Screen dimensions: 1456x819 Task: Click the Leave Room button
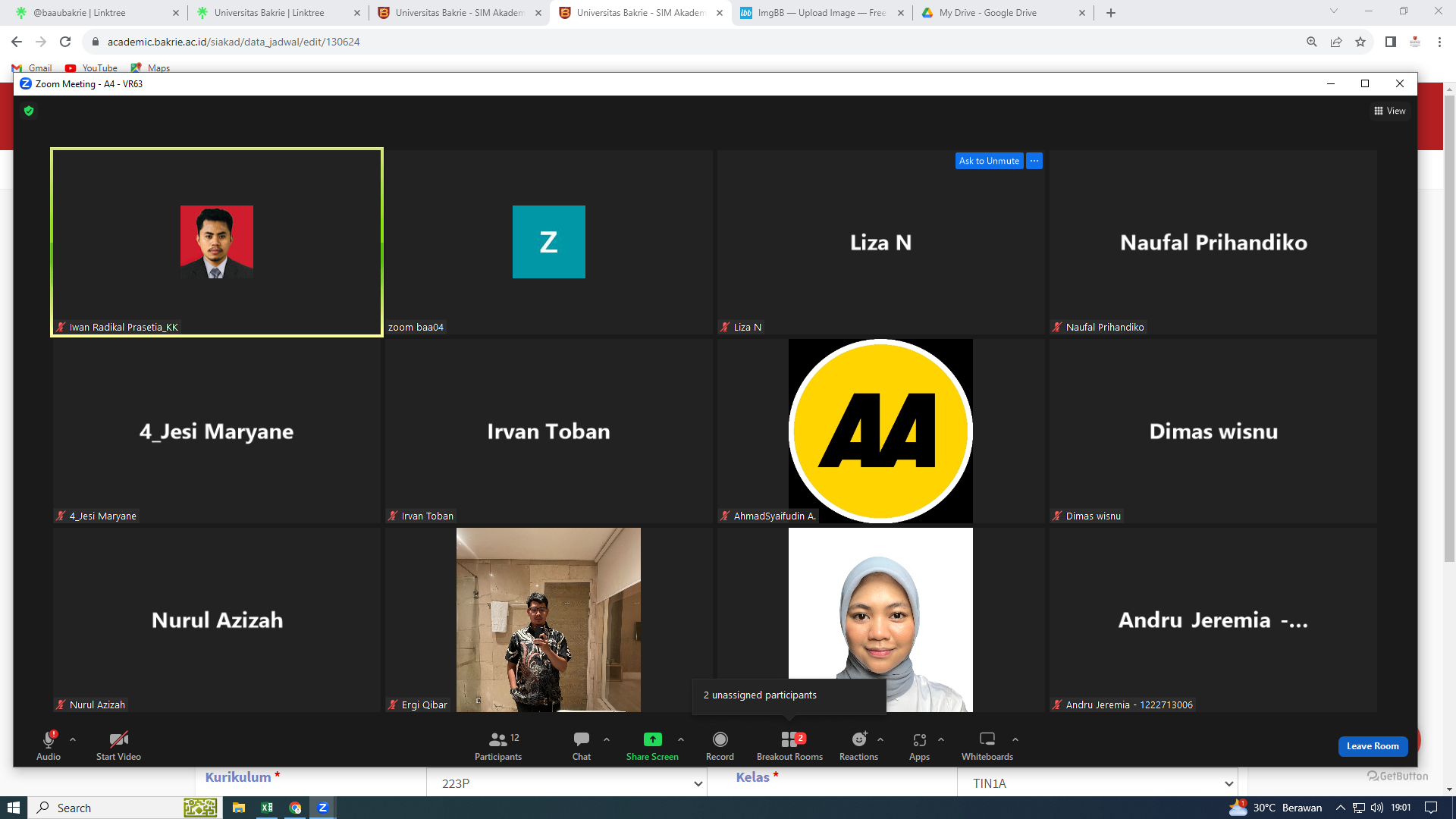click(1373, 746)
